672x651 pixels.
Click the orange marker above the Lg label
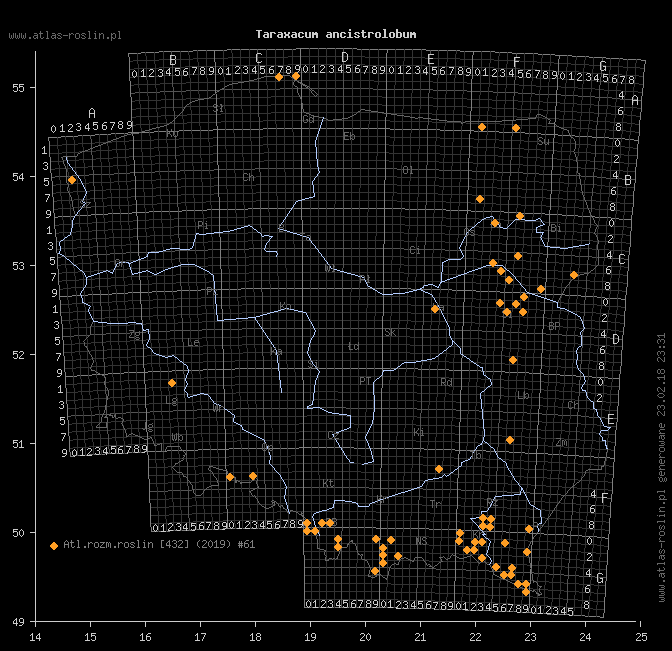(172, 383)
